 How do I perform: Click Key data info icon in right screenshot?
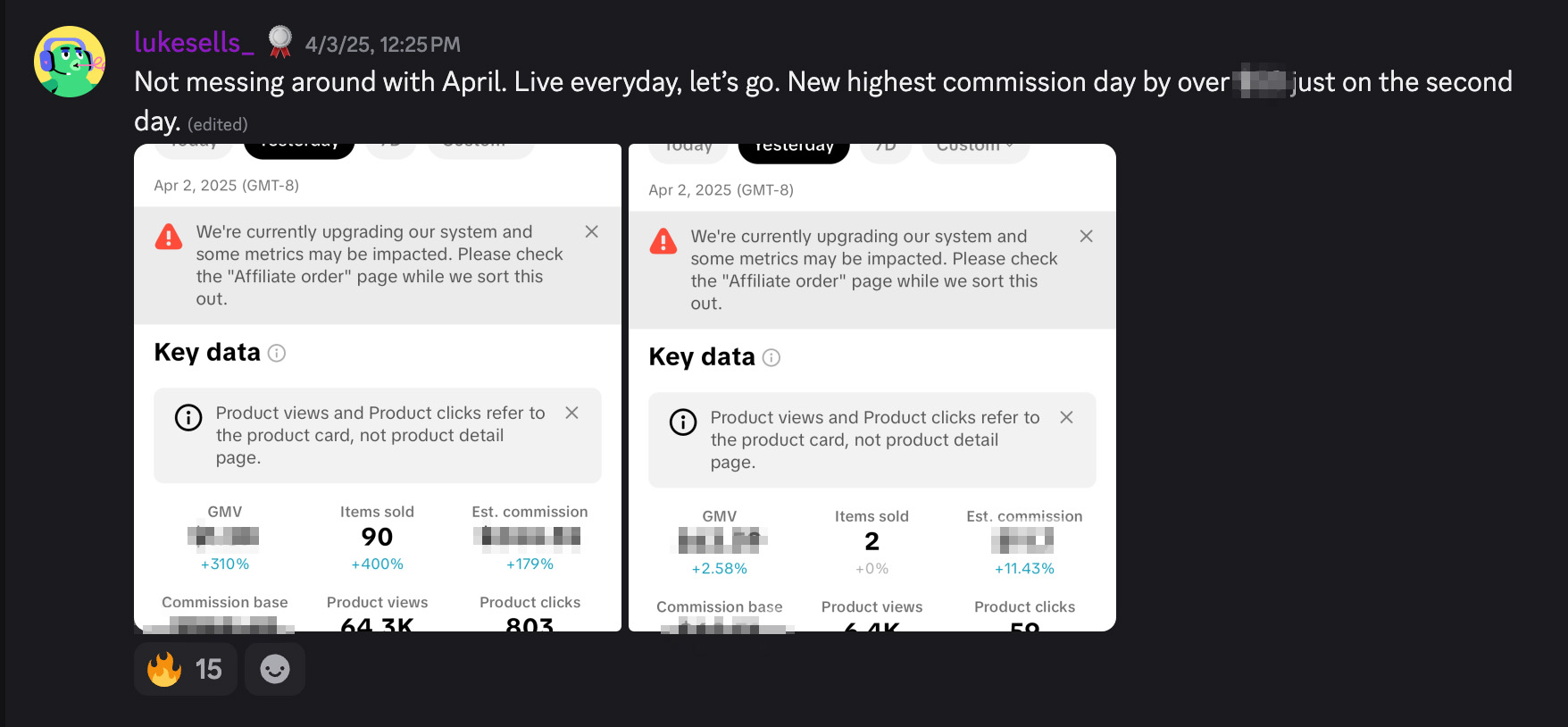(x=771, y=358)
